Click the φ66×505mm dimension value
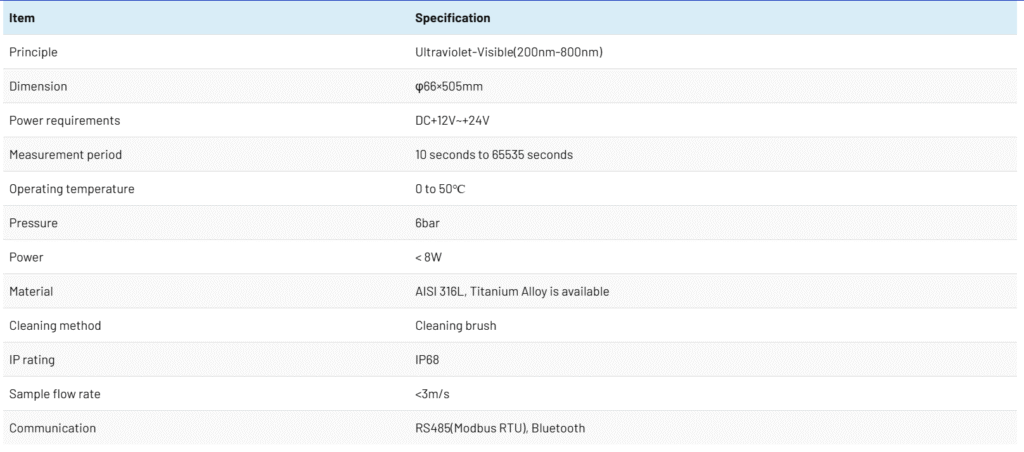Image resolution: width=1024 pixels, height=452 pixels. click(x=449, y=86)
